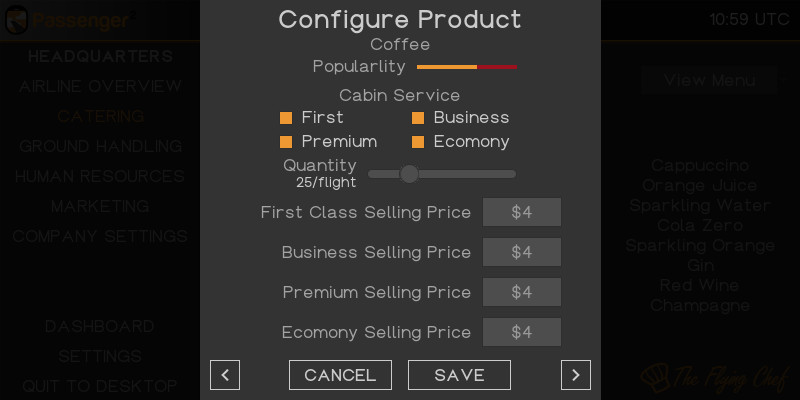800x400 pixels.
Task: Edit the Business Selling Price field
Action: point(522,252)
